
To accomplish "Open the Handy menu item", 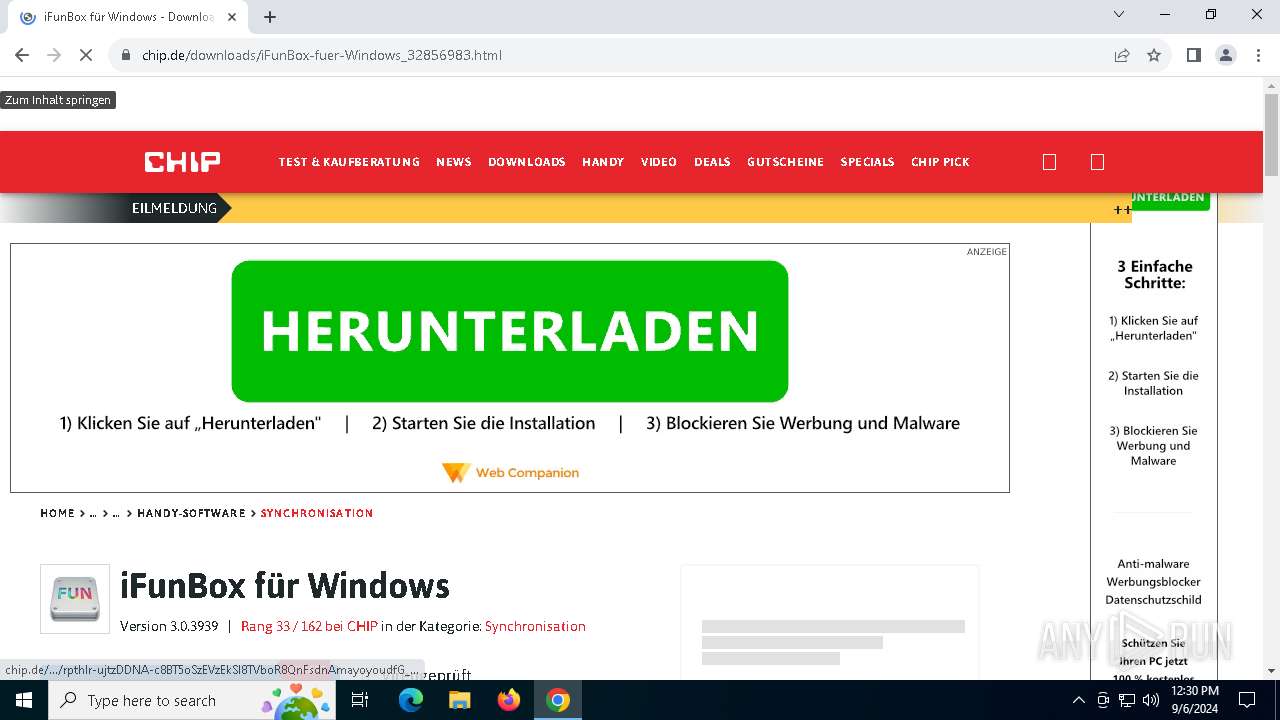I will coord(603,162).
